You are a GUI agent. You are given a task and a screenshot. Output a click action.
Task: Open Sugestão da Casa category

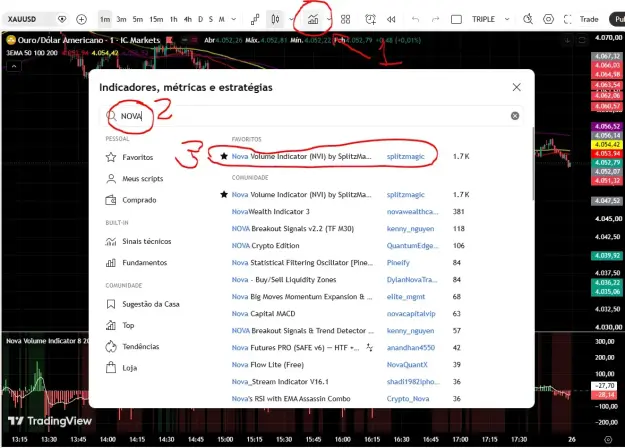(142, 304)
